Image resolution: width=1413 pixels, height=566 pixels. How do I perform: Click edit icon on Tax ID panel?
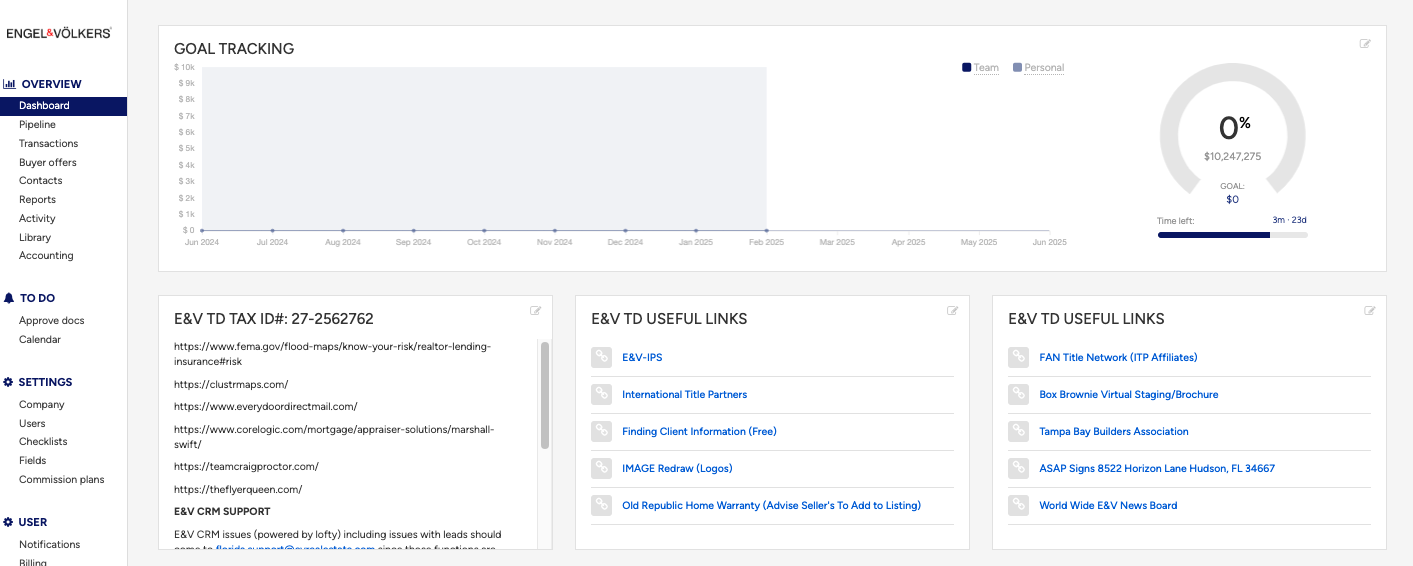536,311
